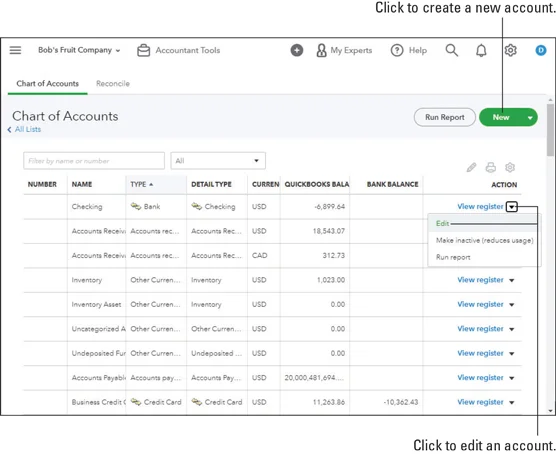The width and height of the screenshot is (556, 454).
Task: Open notifications bell icon
Action: [x=481, y=51]
